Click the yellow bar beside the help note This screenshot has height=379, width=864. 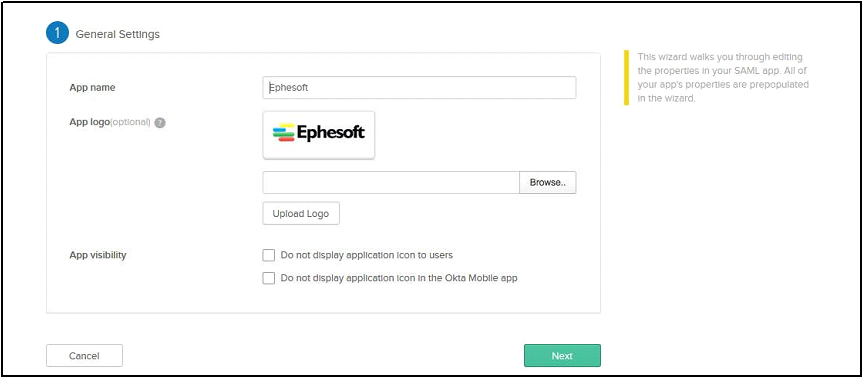(626, 78)
